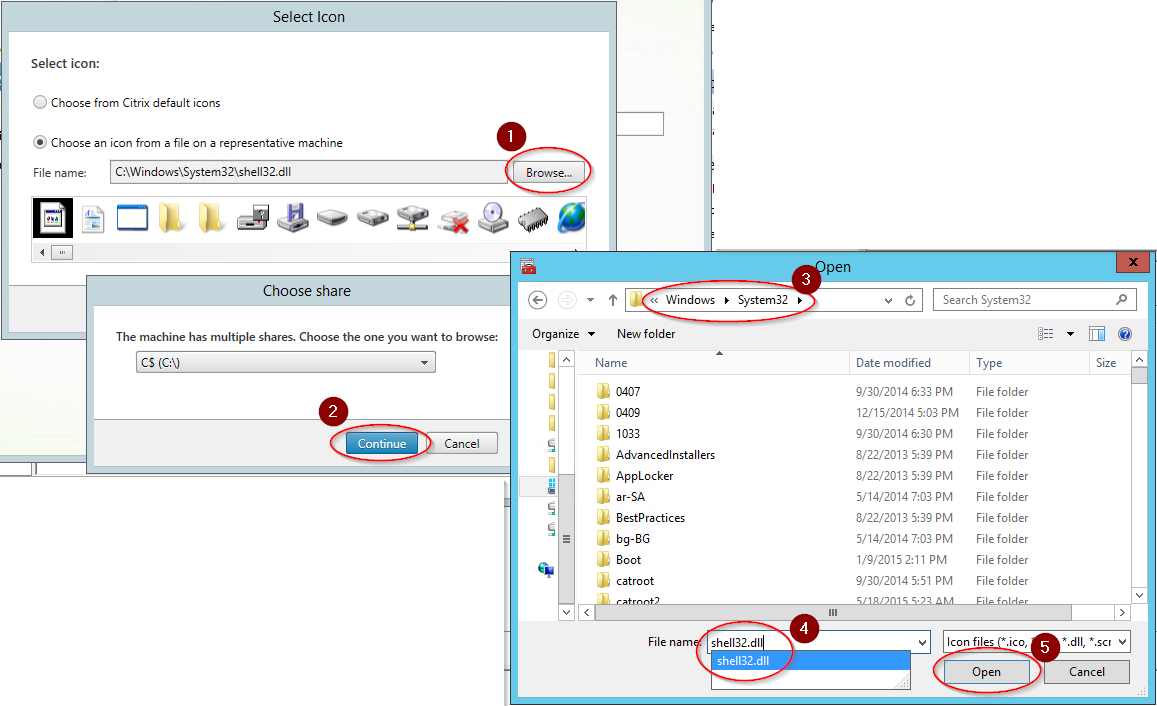This screenshot has width=1157, height=706.
Task: Click Continue in Choose share dialog
Action: (381, 443)
